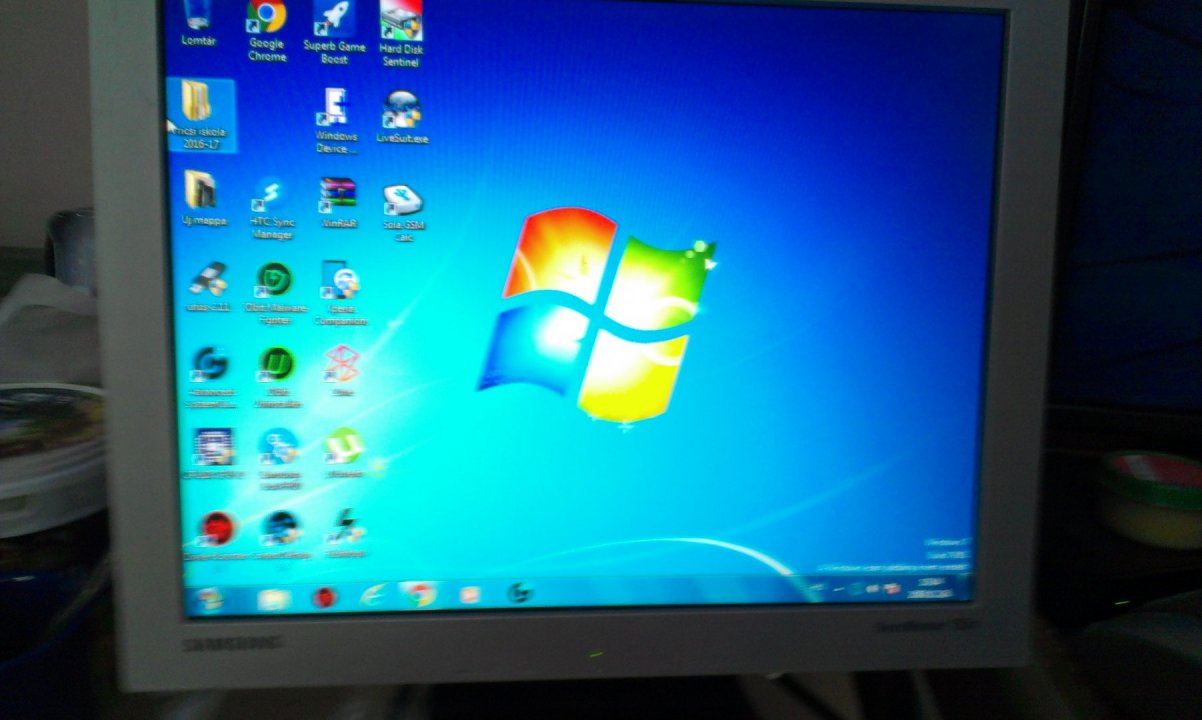Open the blue C swirl desktop shortcut
This screenshot has width=1202, height=720.
coord(211,377)
